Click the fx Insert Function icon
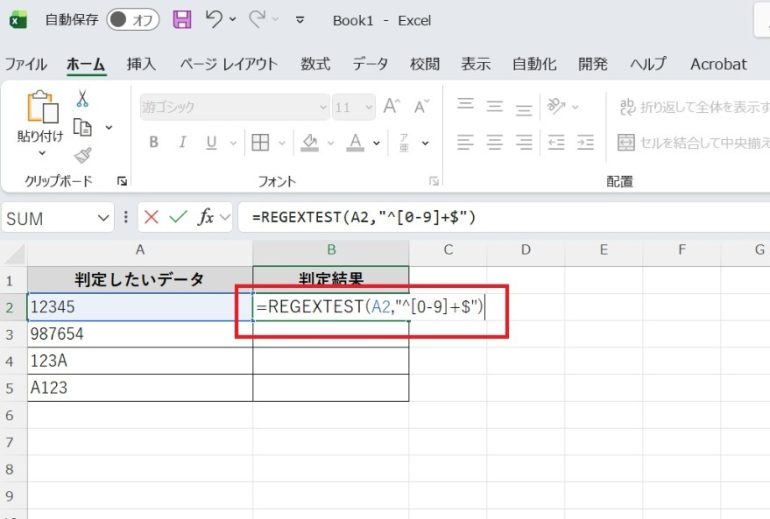The image size is (770, 519). click(206, 217)
